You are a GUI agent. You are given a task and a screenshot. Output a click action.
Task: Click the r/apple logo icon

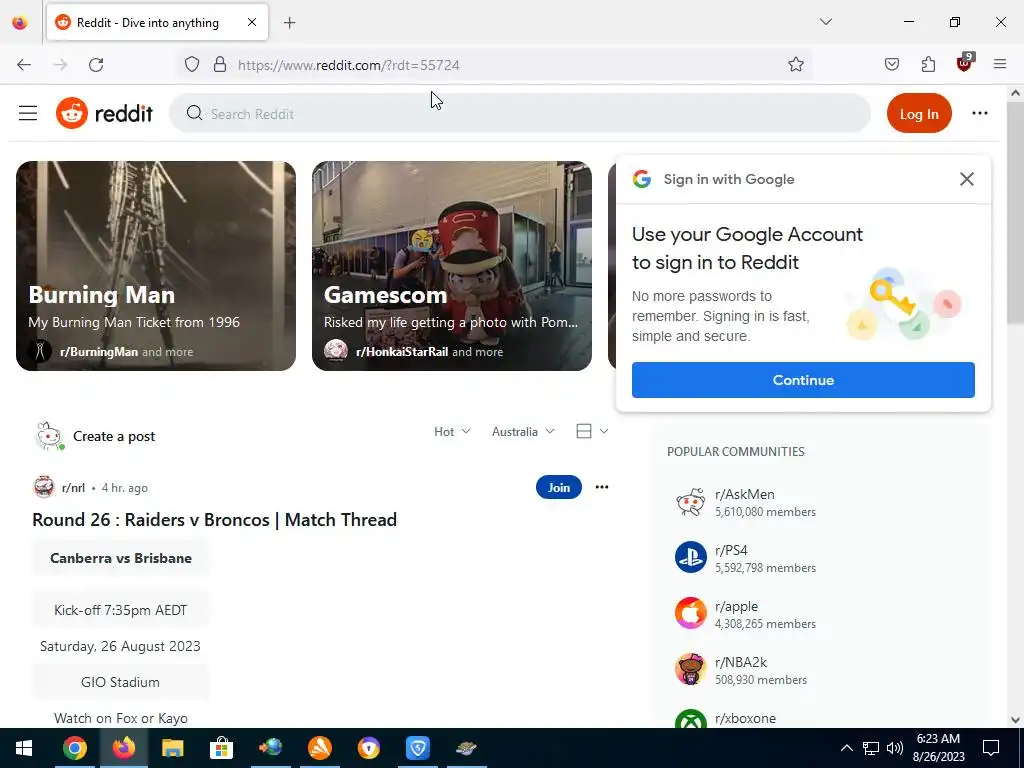[690, 613]
